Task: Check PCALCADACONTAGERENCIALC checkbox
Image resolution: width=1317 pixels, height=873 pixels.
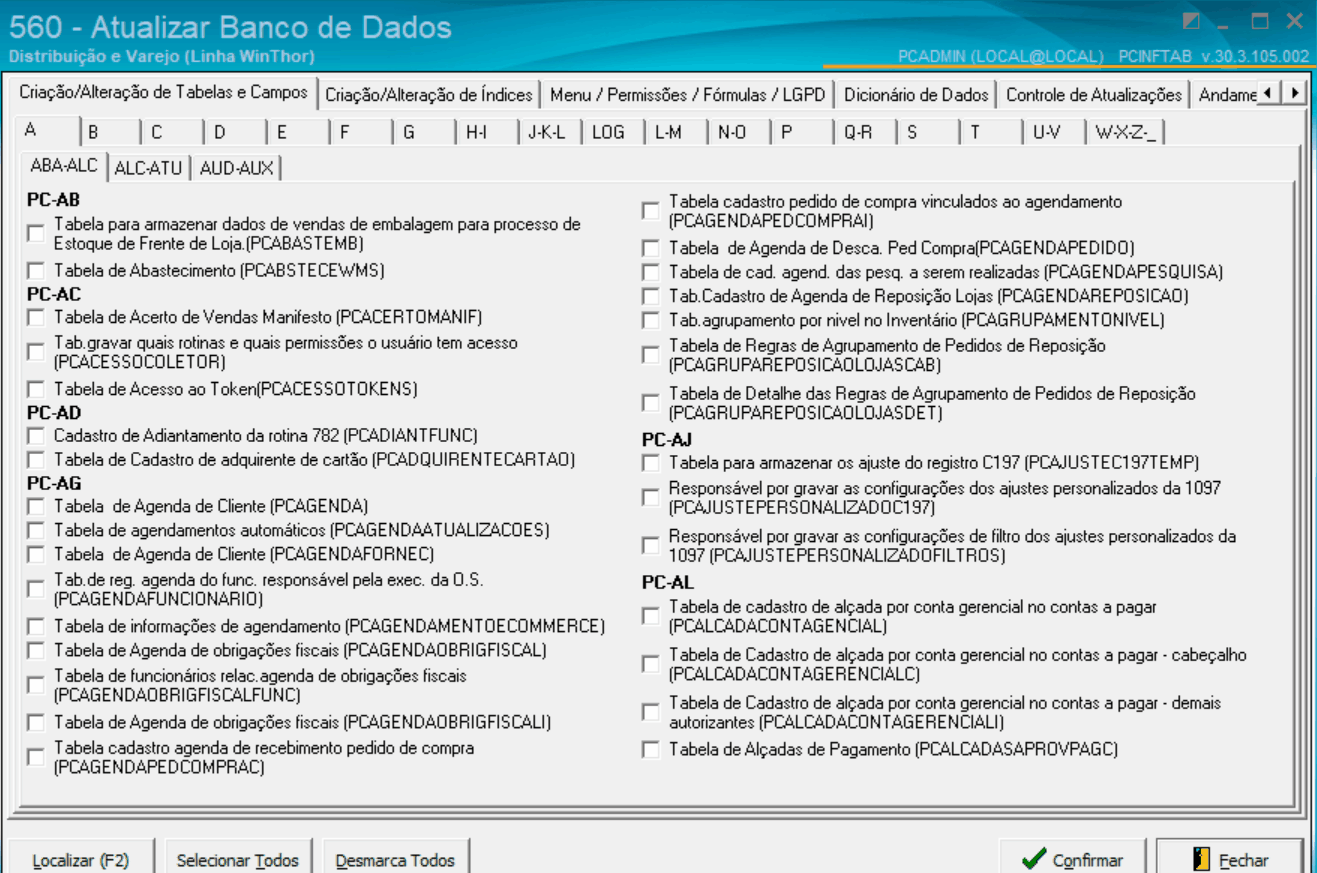Action: (x=651, y=664)
